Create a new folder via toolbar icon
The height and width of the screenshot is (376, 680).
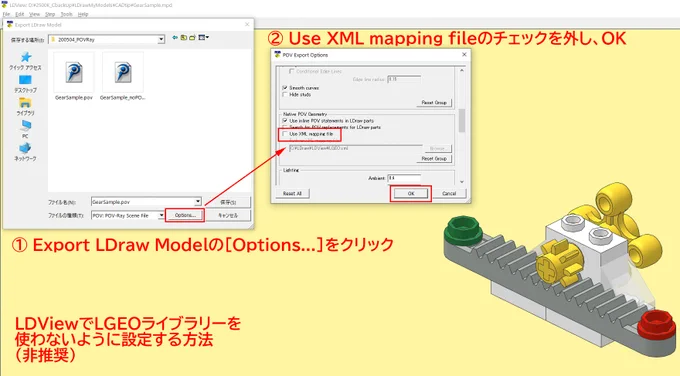[192, 38]
